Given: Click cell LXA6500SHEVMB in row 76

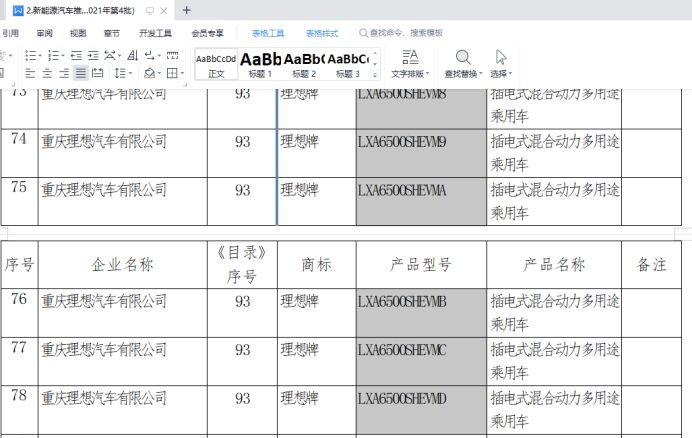Looking at the screenshot, I should (x=421, y=313).
